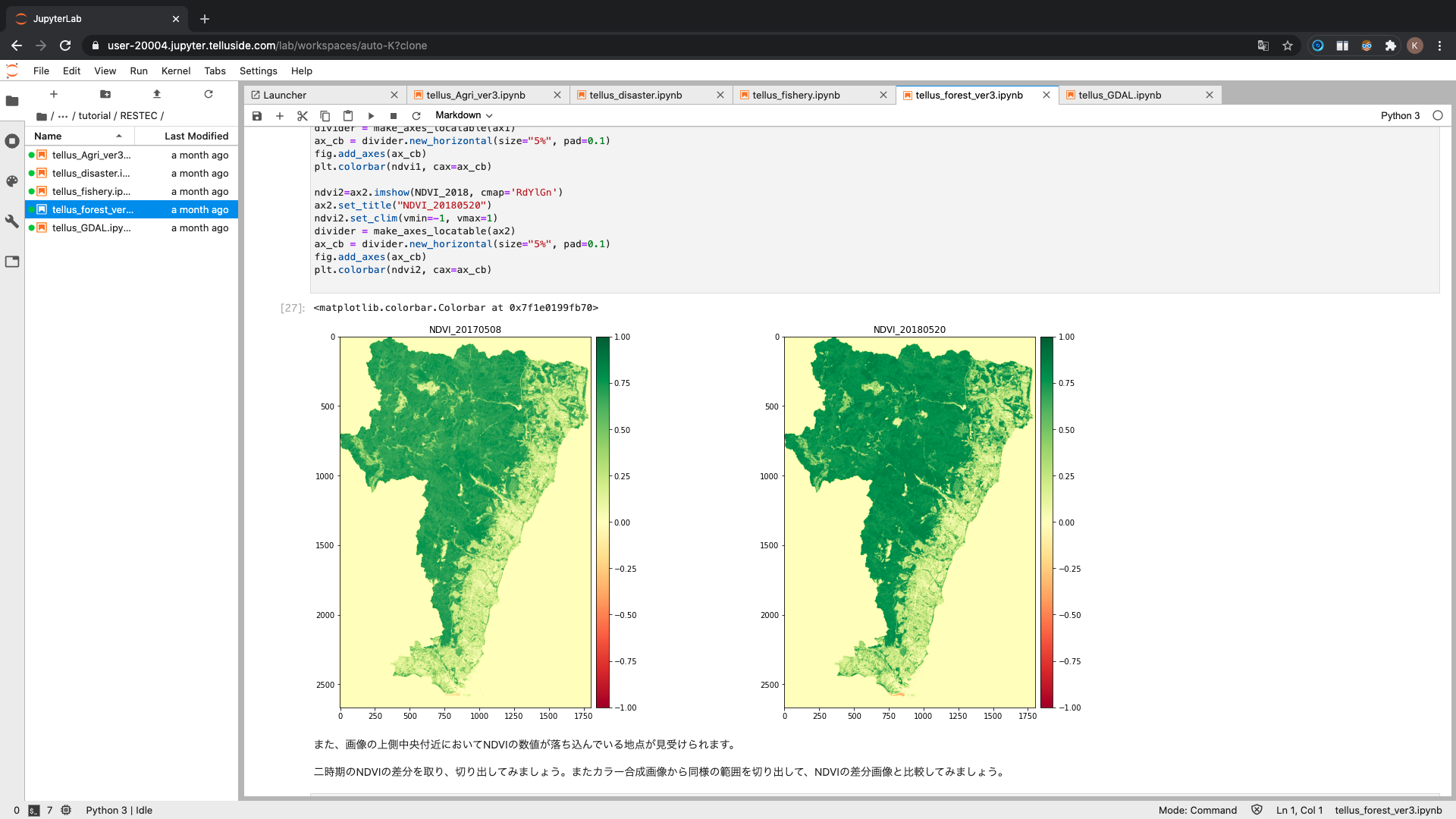This screenshot has width=1456, height=819.
Task: Paste cell from clipboard
Action: point(348,116)
